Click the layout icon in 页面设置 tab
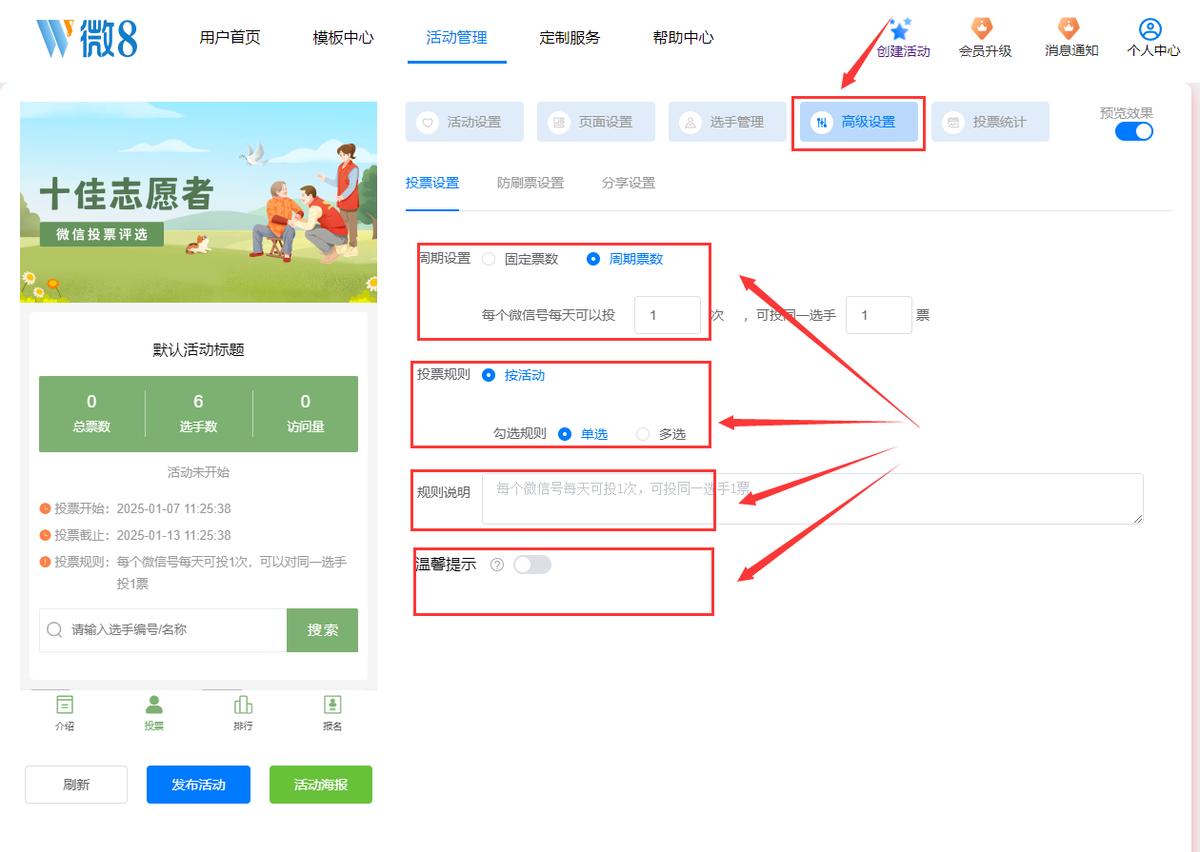1200x852 pixels. tap(560, 122)
